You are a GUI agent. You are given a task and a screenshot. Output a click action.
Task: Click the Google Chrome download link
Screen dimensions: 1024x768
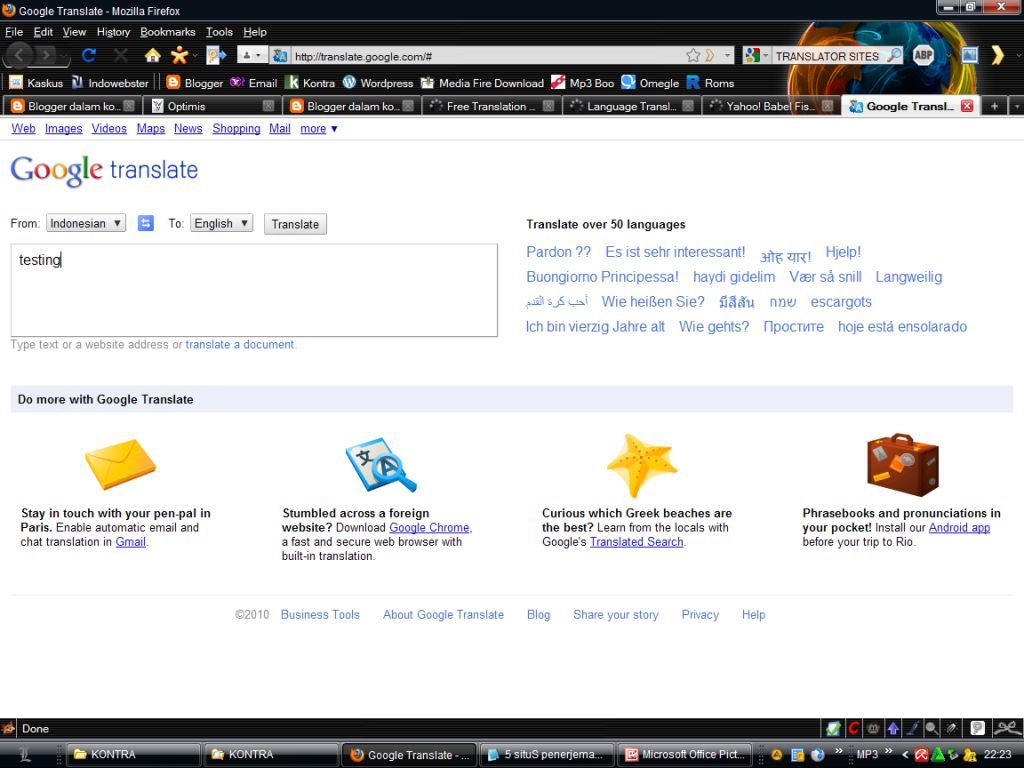429,528
